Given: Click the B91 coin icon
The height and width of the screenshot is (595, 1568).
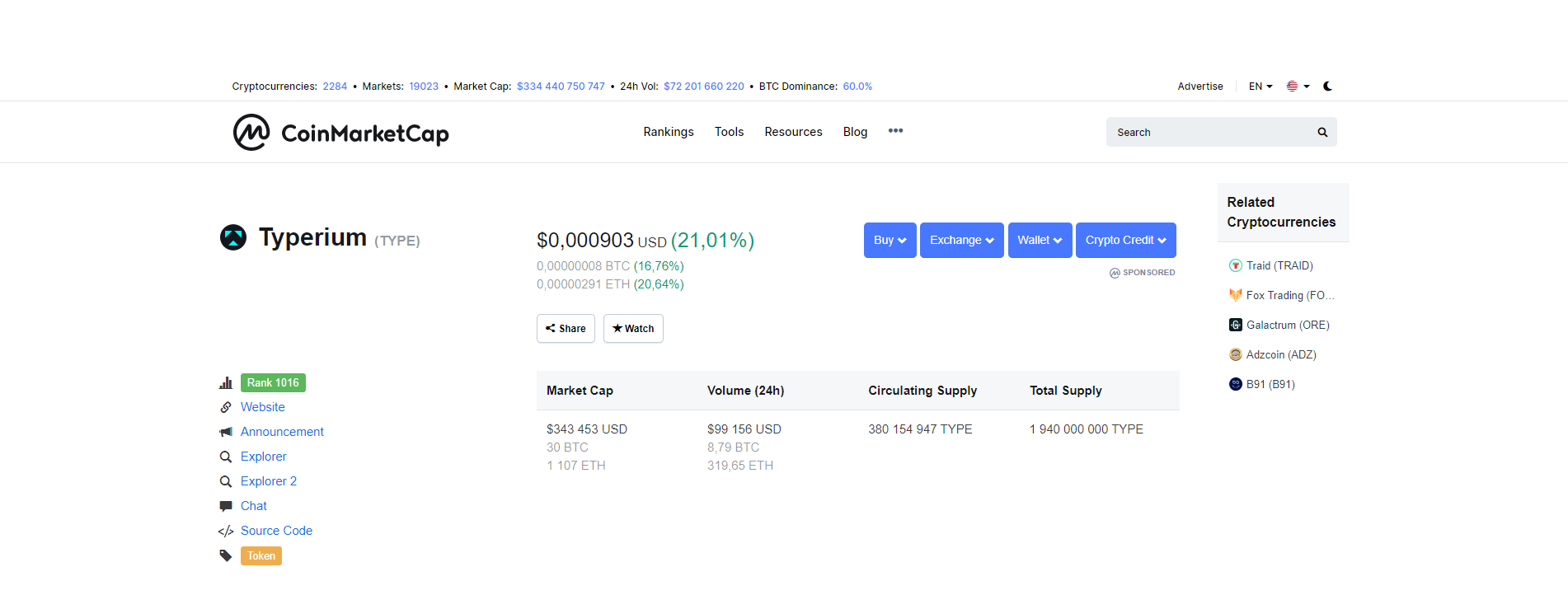Looking at the screenshot, I should [1235, 384].
